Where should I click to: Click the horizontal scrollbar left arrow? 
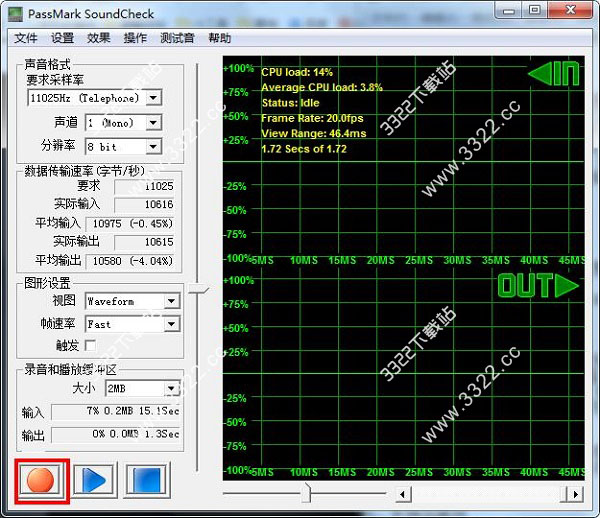[x=403, y=494]
